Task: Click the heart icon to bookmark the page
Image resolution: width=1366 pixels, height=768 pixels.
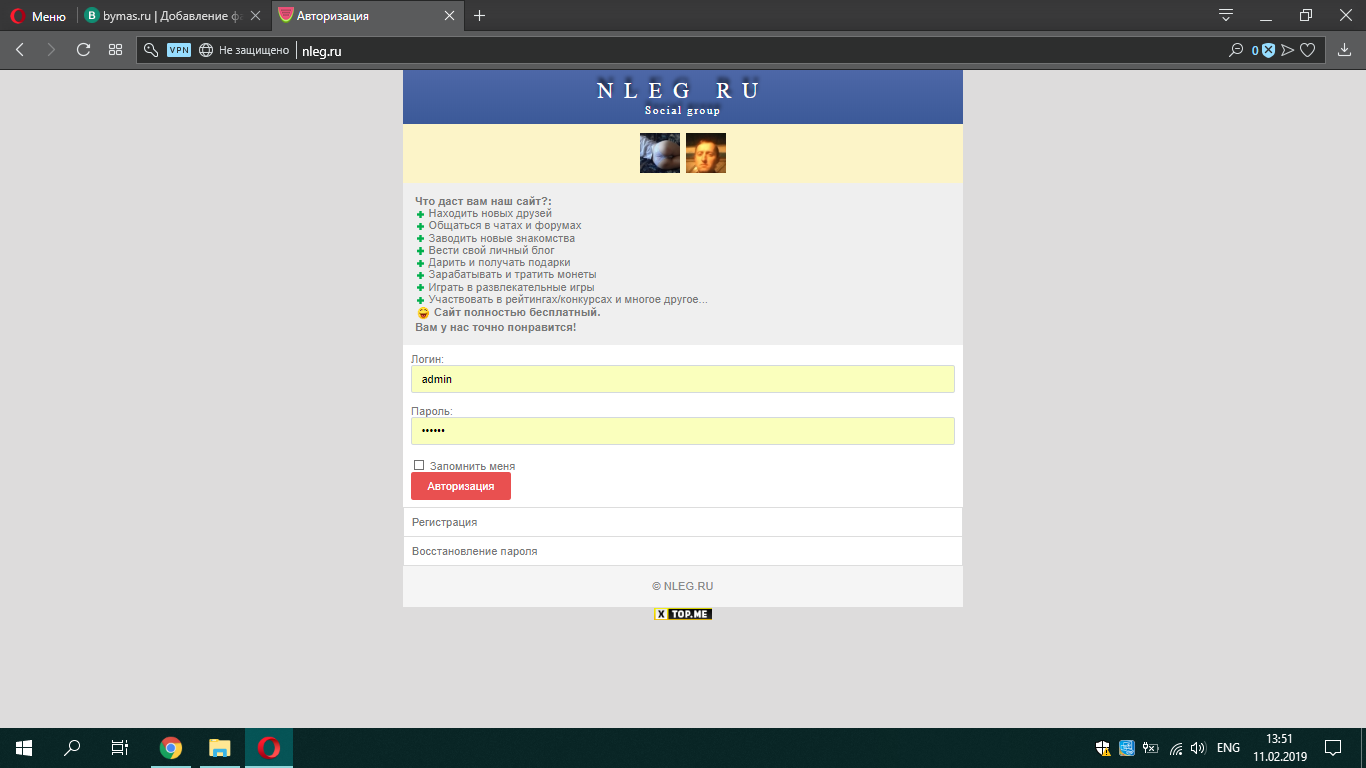Action: (1307, 50)
